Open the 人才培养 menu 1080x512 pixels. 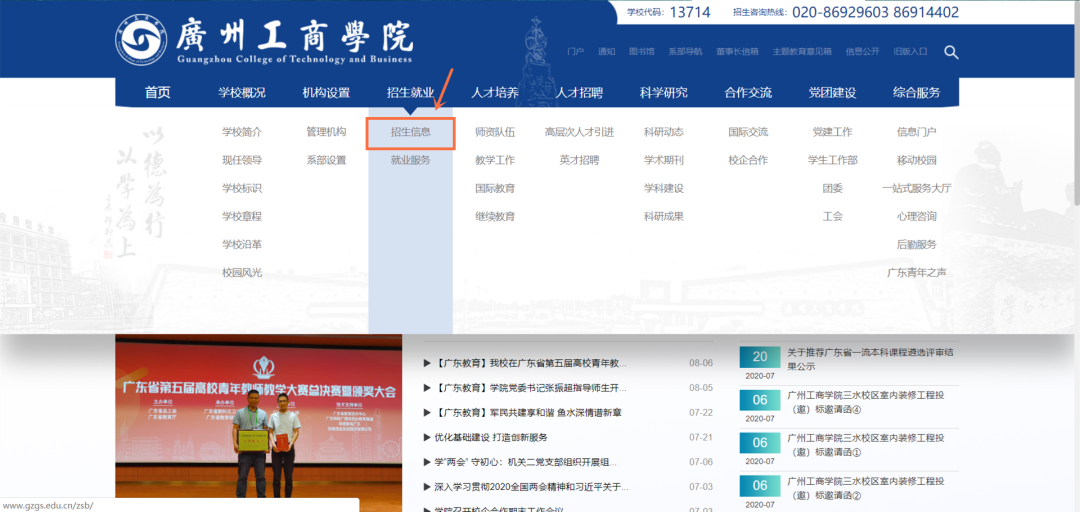click(495, 93)
